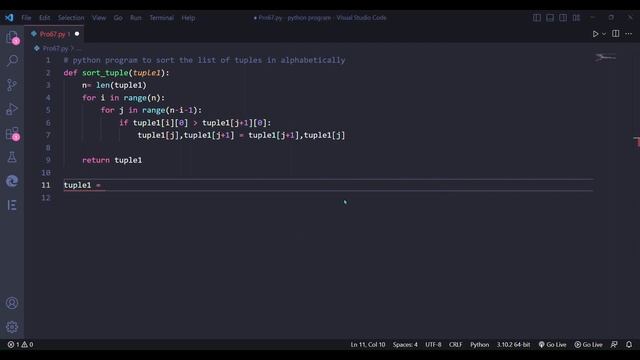The image size is (640, 360).
Task: Open the Help menu
Action: 188,18
